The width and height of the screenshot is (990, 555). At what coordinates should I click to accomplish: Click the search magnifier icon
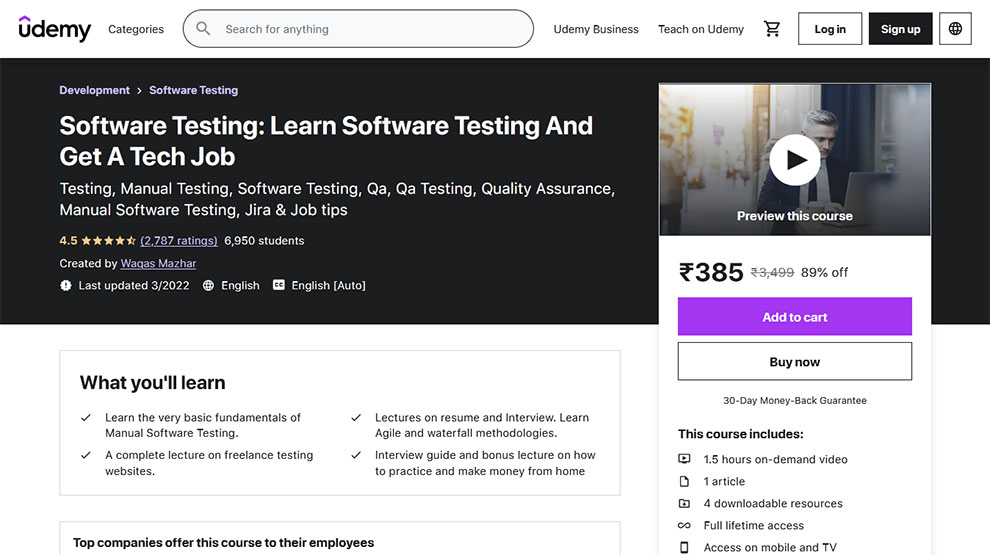[x=203, y=28]
